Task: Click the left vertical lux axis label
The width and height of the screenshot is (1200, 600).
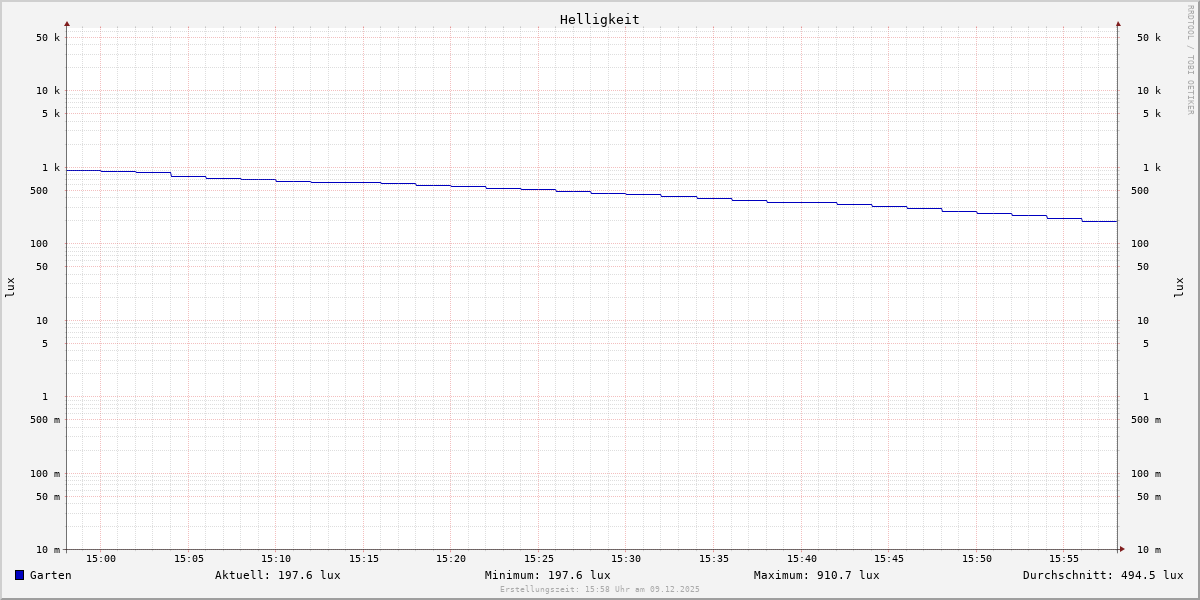Action: point(10,287)
